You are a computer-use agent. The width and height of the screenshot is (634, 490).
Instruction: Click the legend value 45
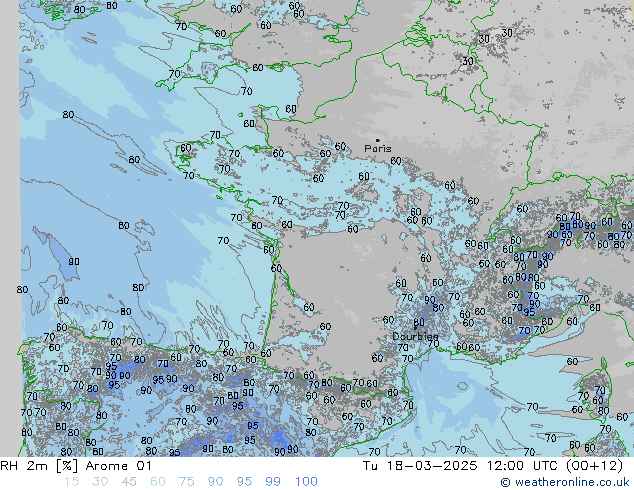tap(129, 482)
